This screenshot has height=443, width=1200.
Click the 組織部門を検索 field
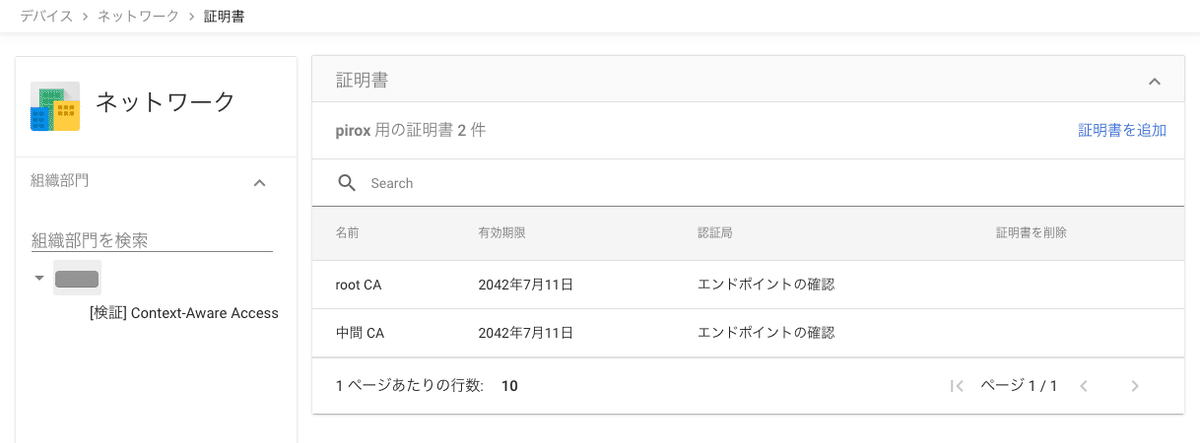pos(151,240)
